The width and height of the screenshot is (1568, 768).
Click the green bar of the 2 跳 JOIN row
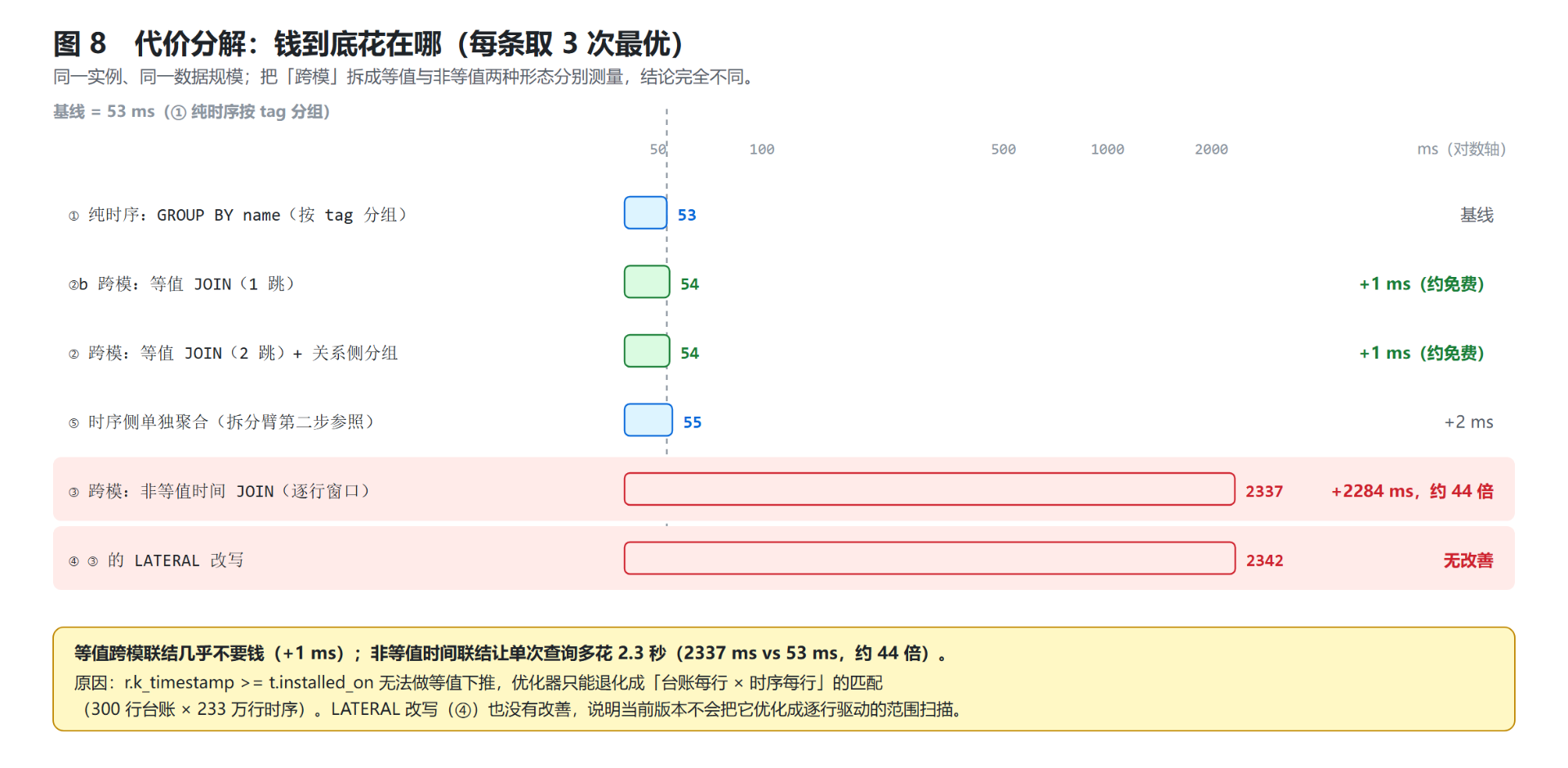pyautogui.click(x=647, y=351)
